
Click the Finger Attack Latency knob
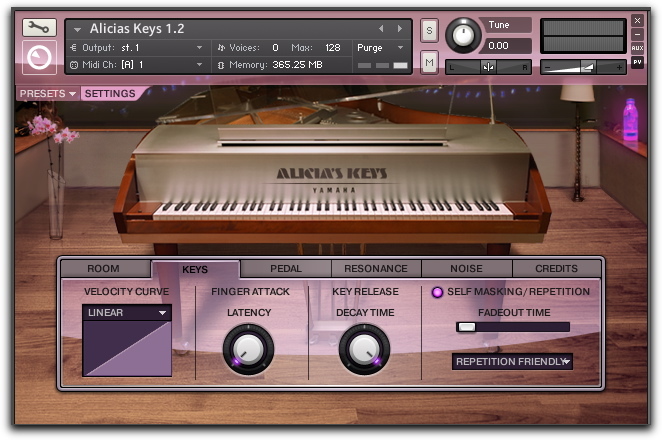pyautogui.click(x=248, y=349)
